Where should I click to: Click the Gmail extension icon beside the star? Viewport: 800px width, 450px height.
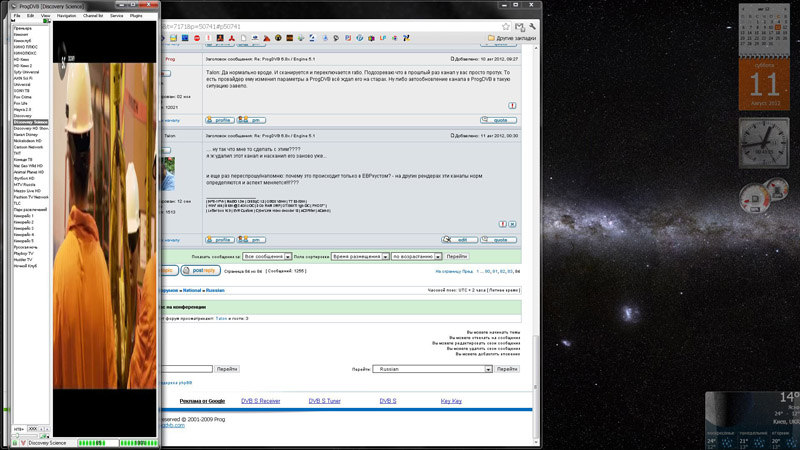pos(520,26)
